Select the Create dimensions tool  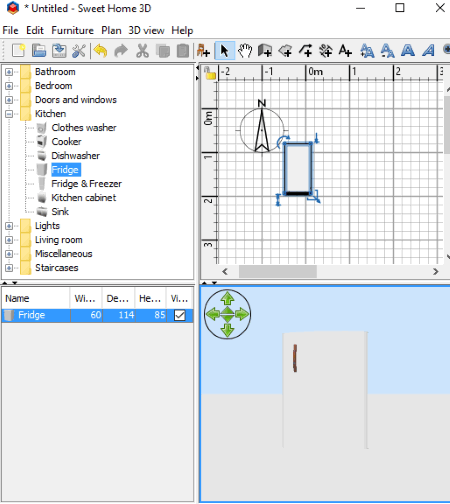click(326, 51)
